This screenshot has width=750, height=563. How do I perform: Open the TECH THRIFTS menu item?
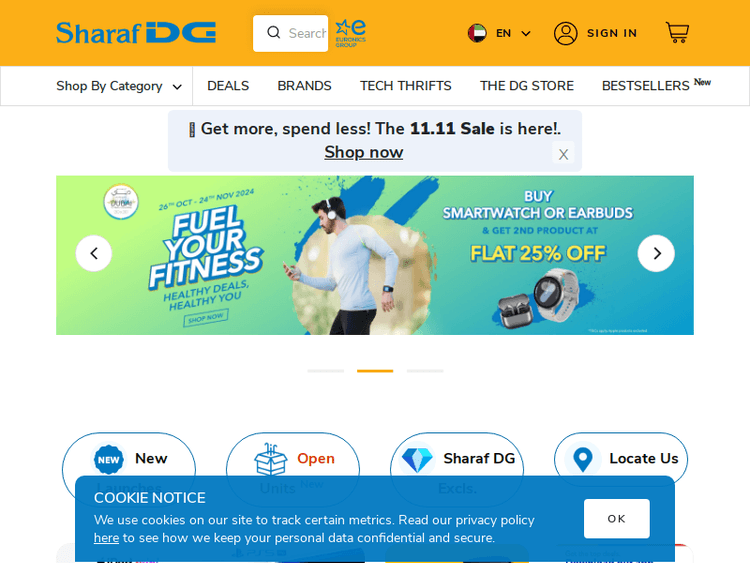pos(406,86)
